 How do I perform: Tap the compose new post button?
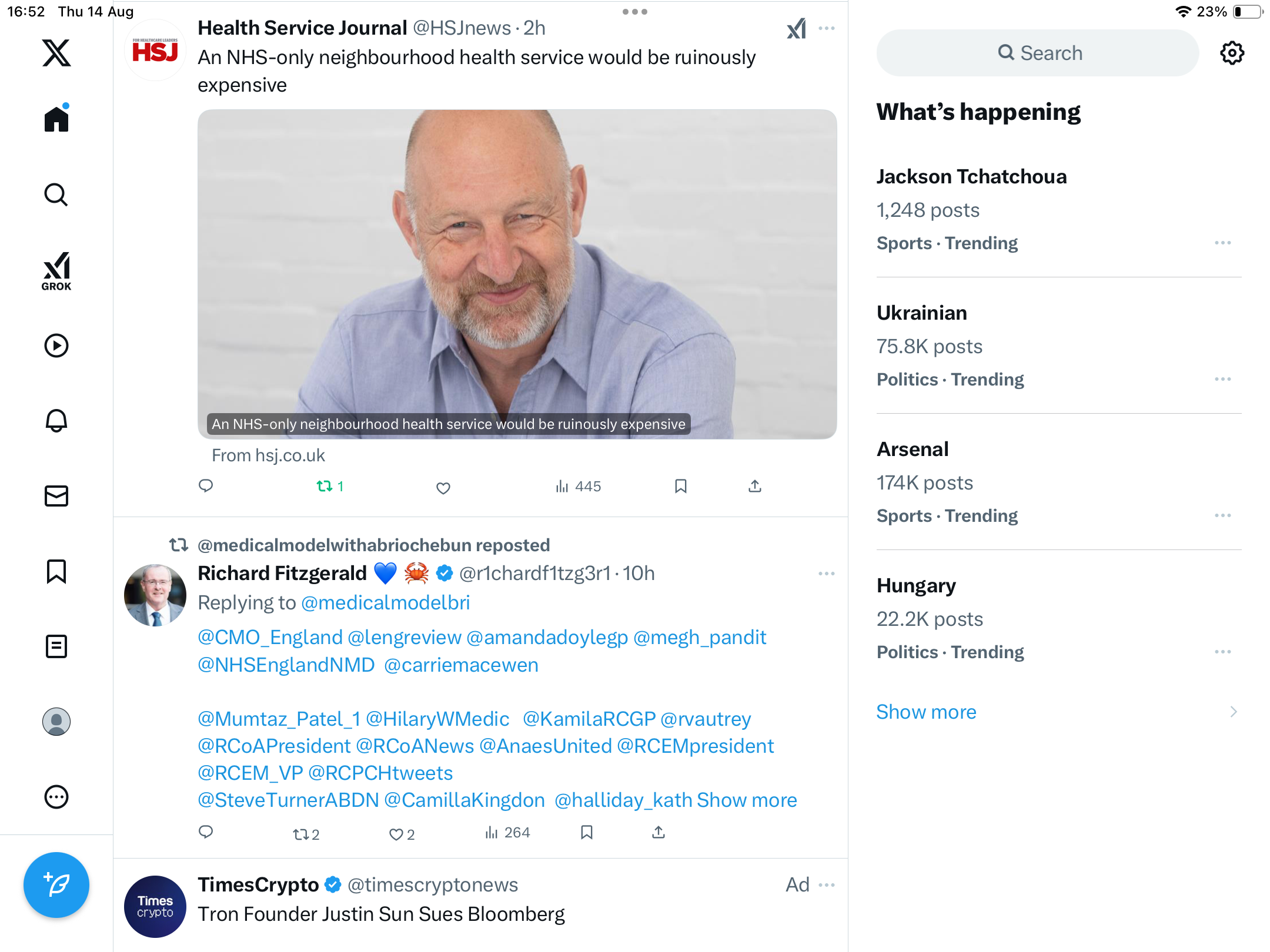point(56,884)
